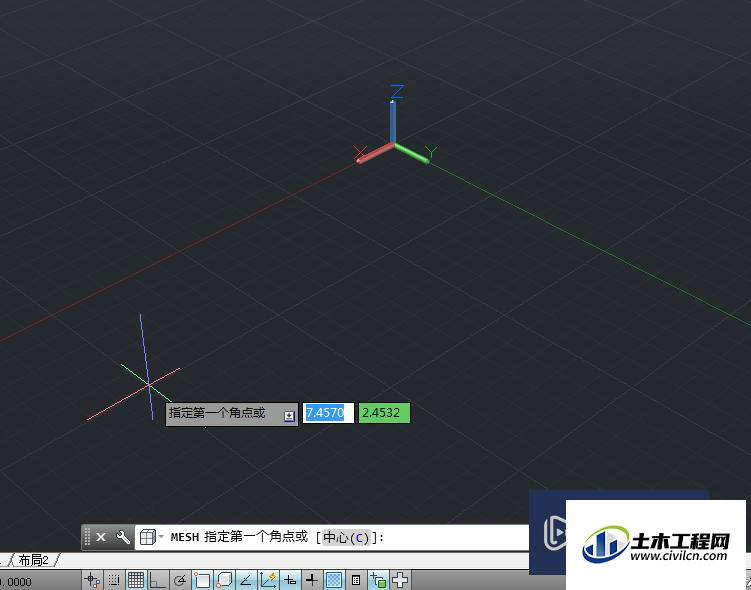This screenshot has height=590, width=751.
Task: Click the UCS icon X axis
Action: tap(375, 153)
